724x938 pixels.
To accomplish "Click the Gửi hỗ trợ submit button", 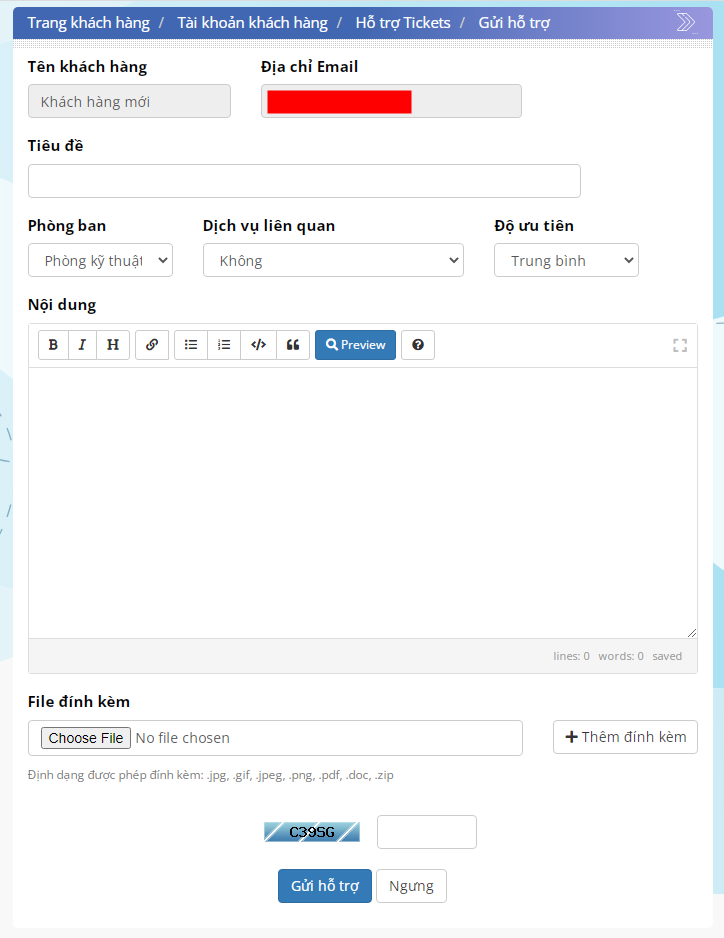I will point(325,886).
